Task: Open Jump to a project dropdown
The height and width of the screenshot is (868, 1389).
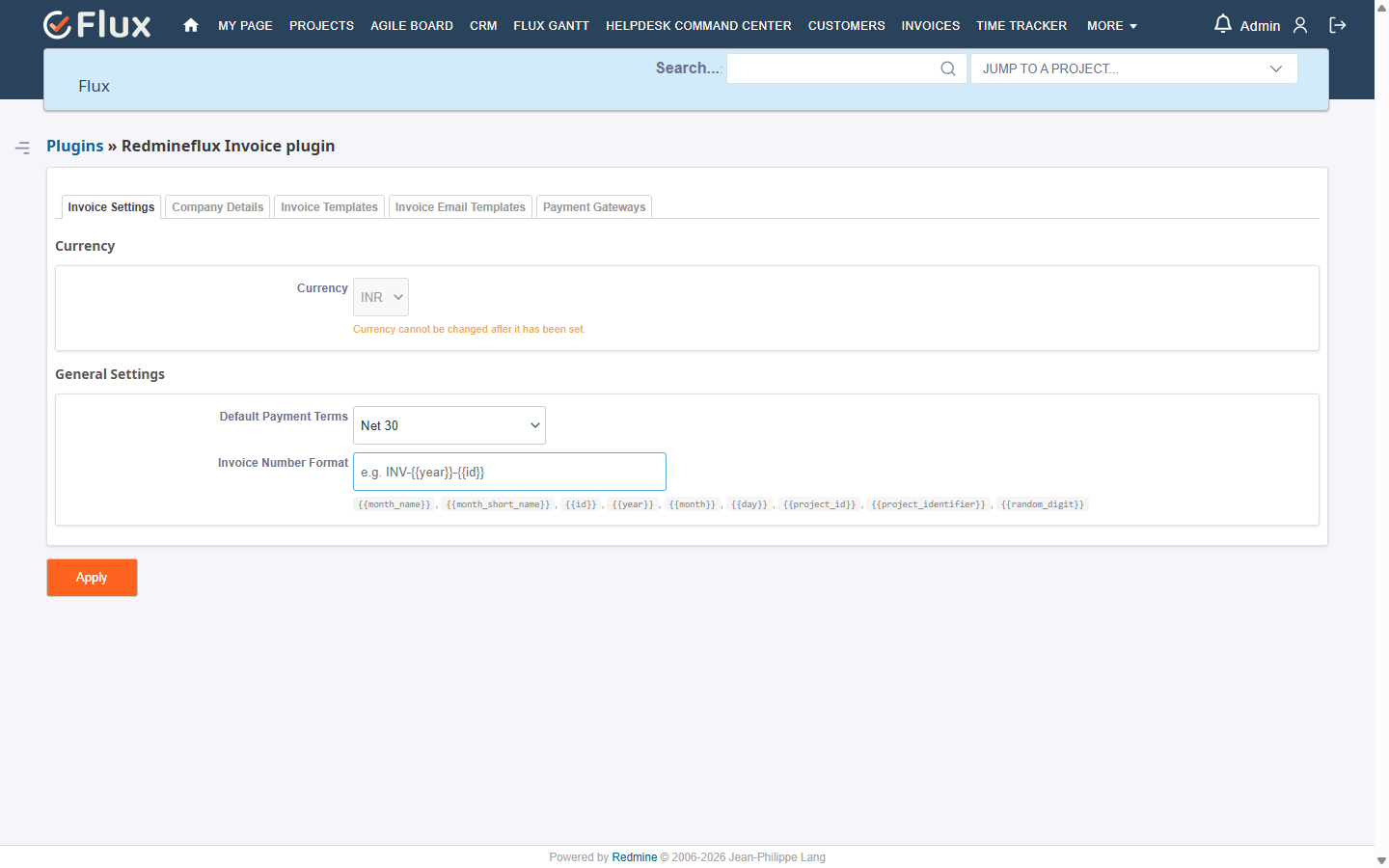Action: pos(1133,68)
